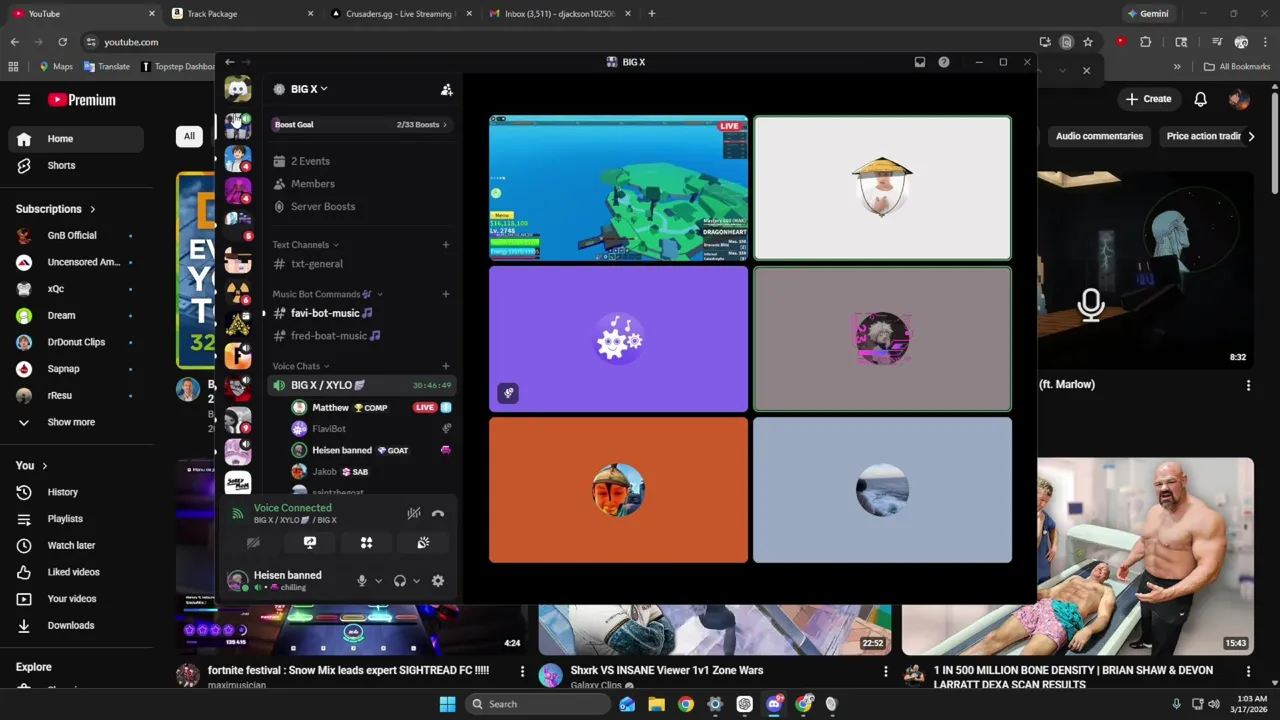Open xQc subscription channel
The height and width of the screenshot is (720, 1280).
[76, 289]
